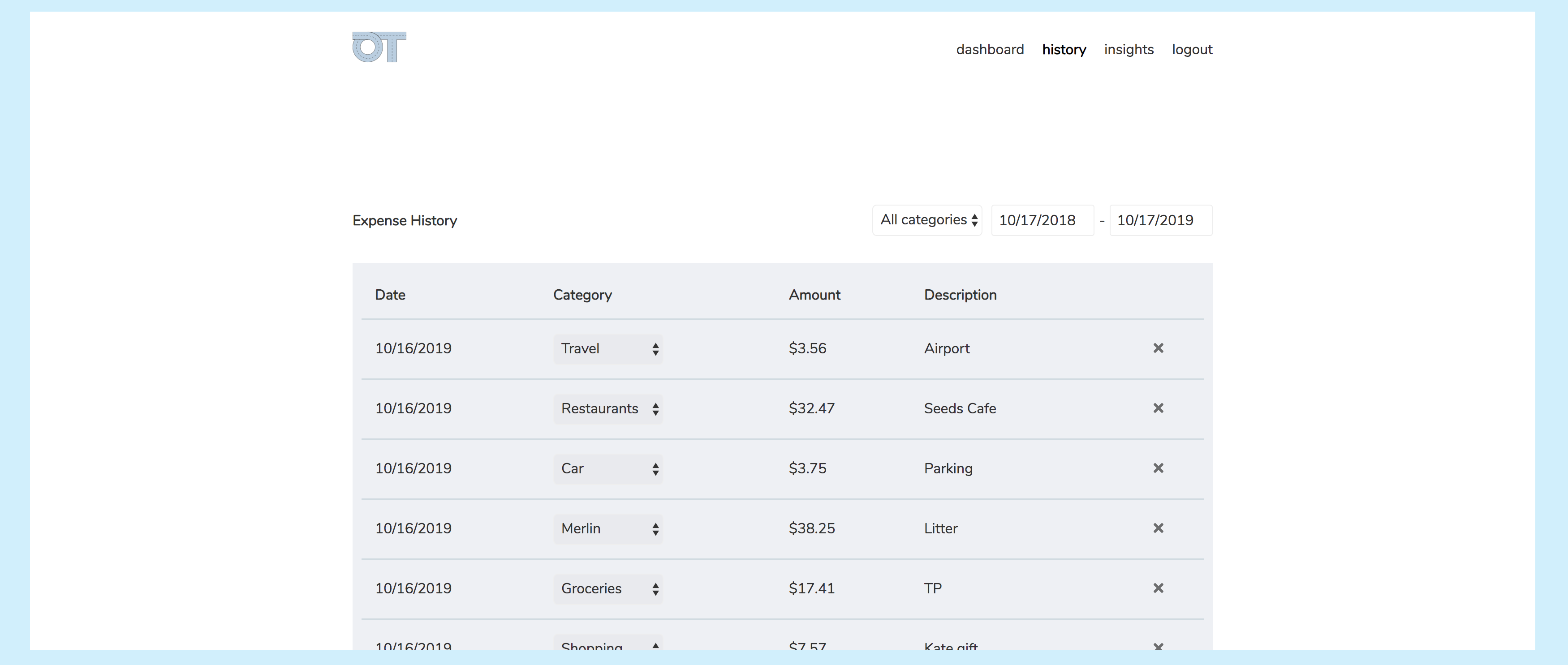Remove the TP groceries expense

(x=1158, y=588)
